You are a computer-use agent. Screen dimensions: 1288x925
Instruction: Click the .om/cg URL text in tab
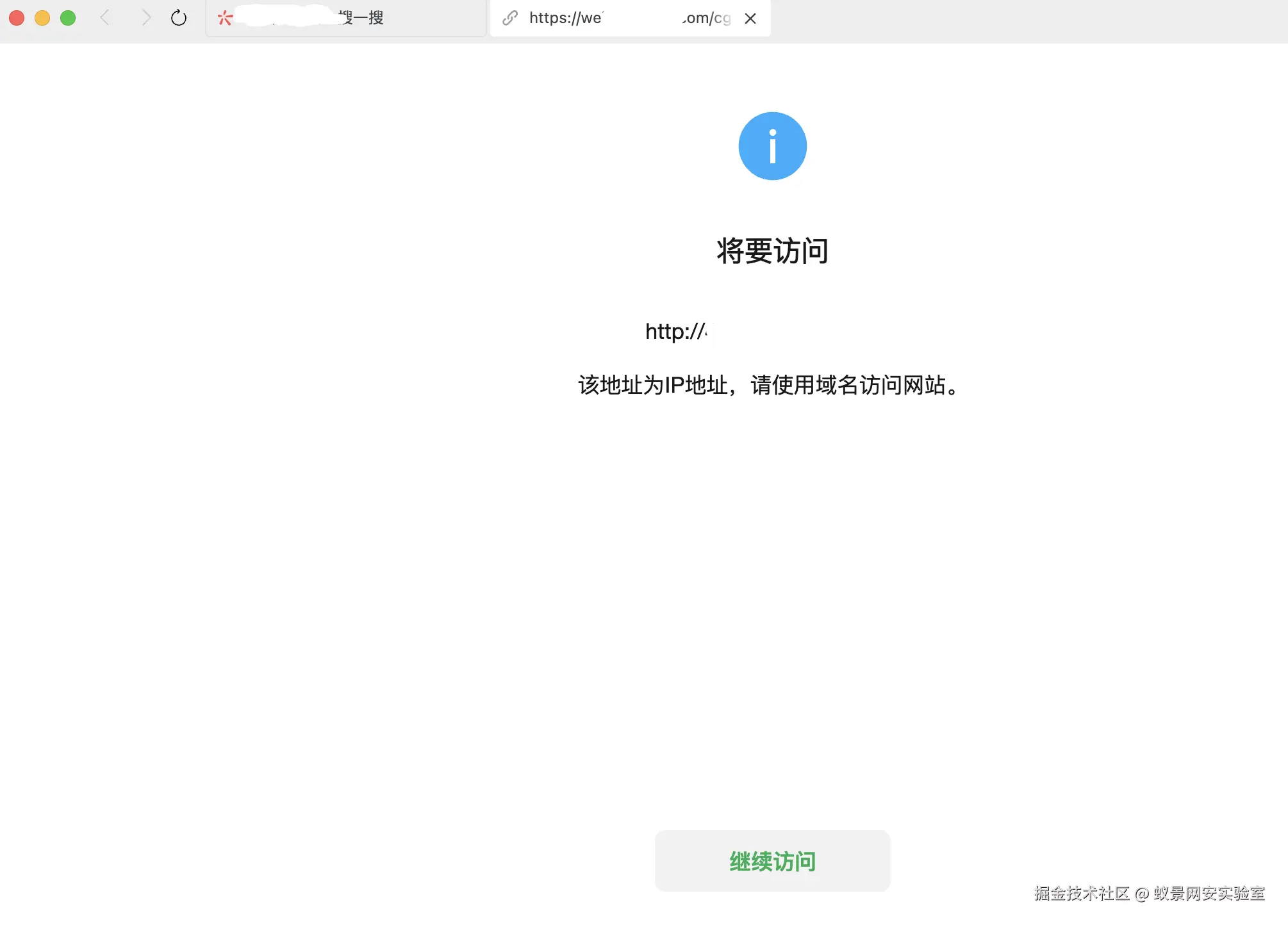(707, 18)
